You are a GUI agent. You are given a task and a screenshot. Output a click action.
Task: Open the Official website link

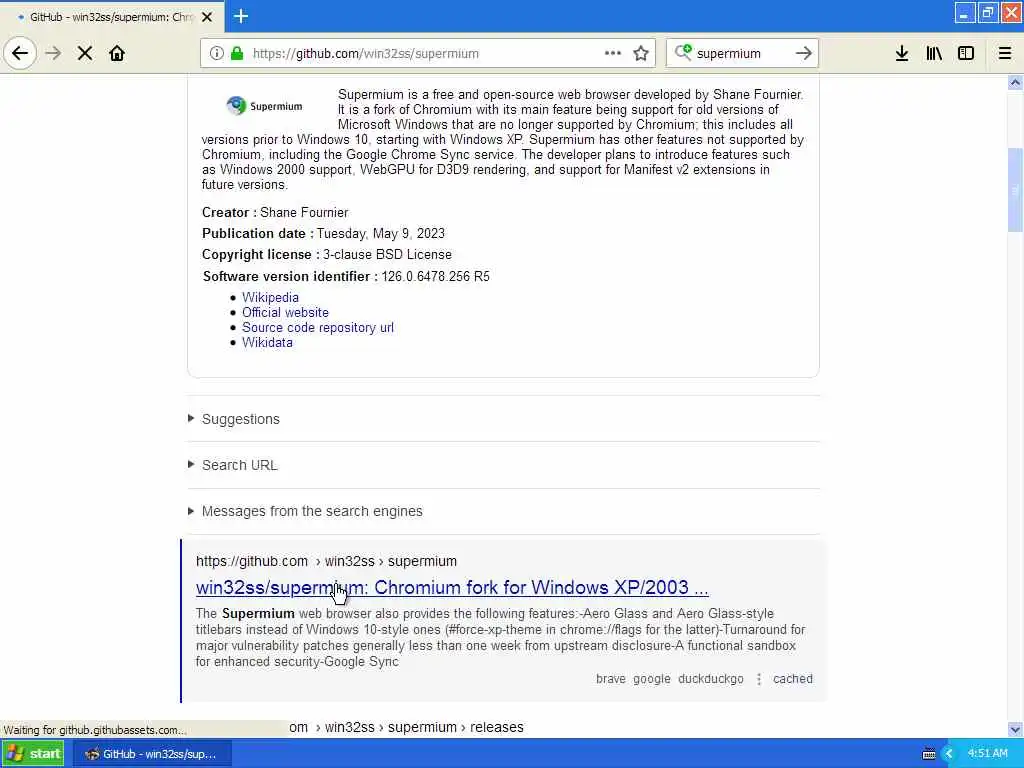pos(285,312)
